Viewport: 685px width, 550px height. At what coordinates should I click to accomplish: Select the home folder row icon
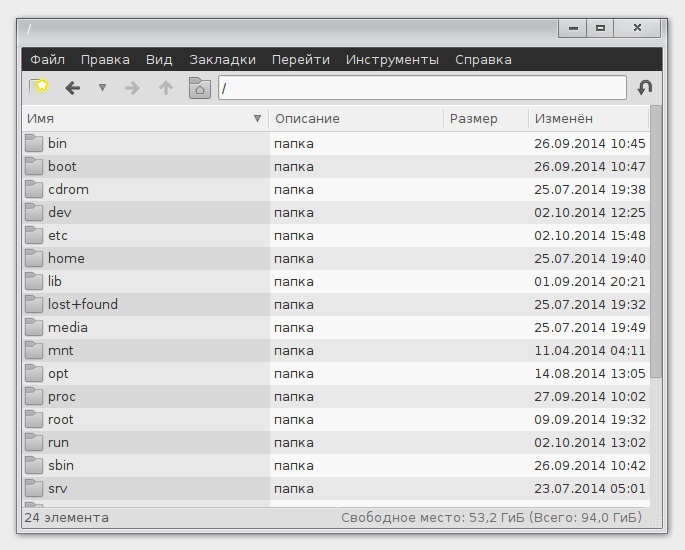click(x=34, y=259)
